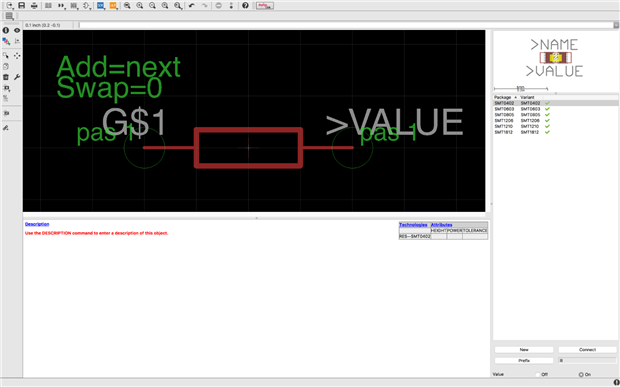Image resolution: width=620 pixels, height=387 pixels.
Task: Click the Print icon
Action: pos(34,6)
